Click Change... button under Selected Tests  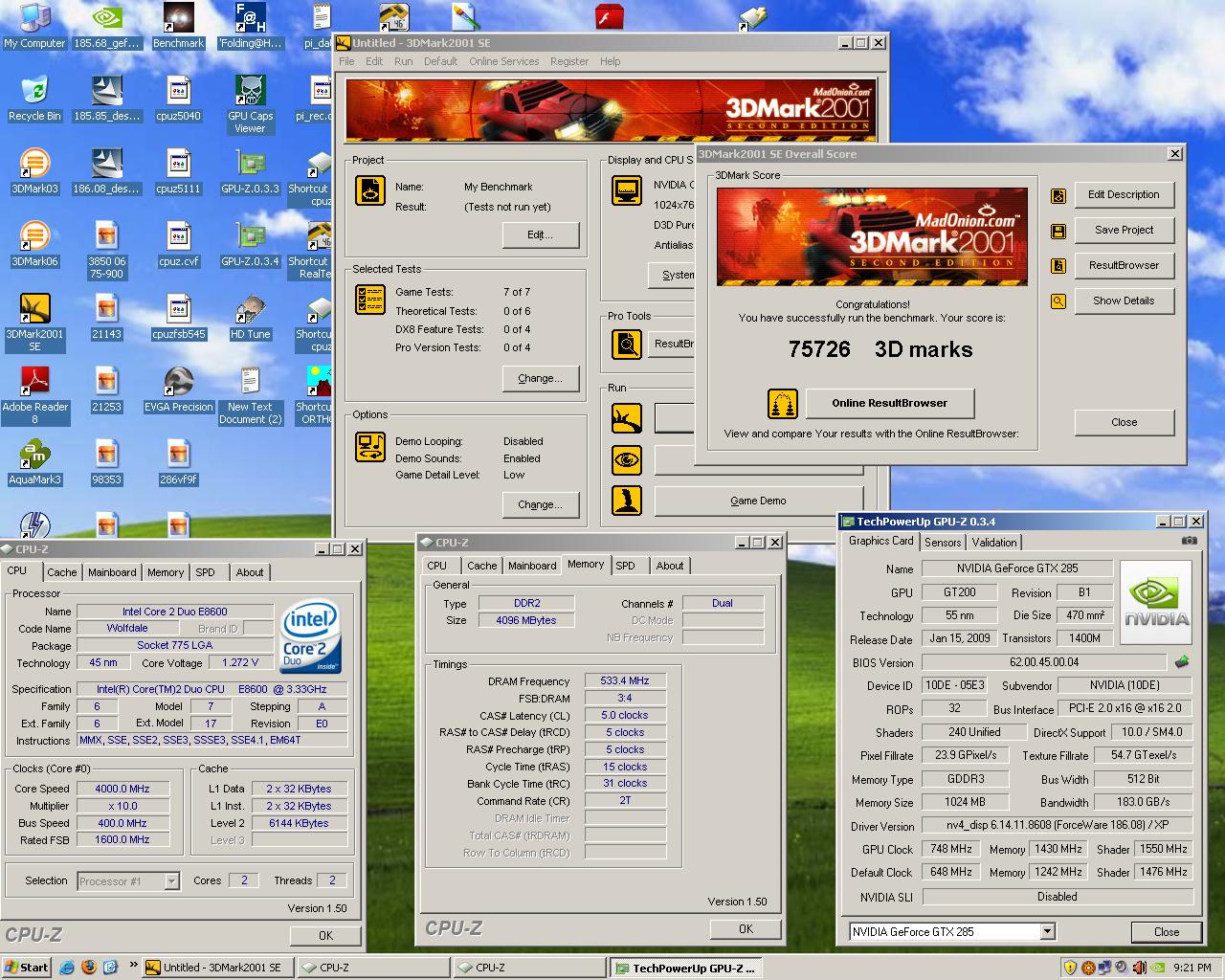[541, 378]
